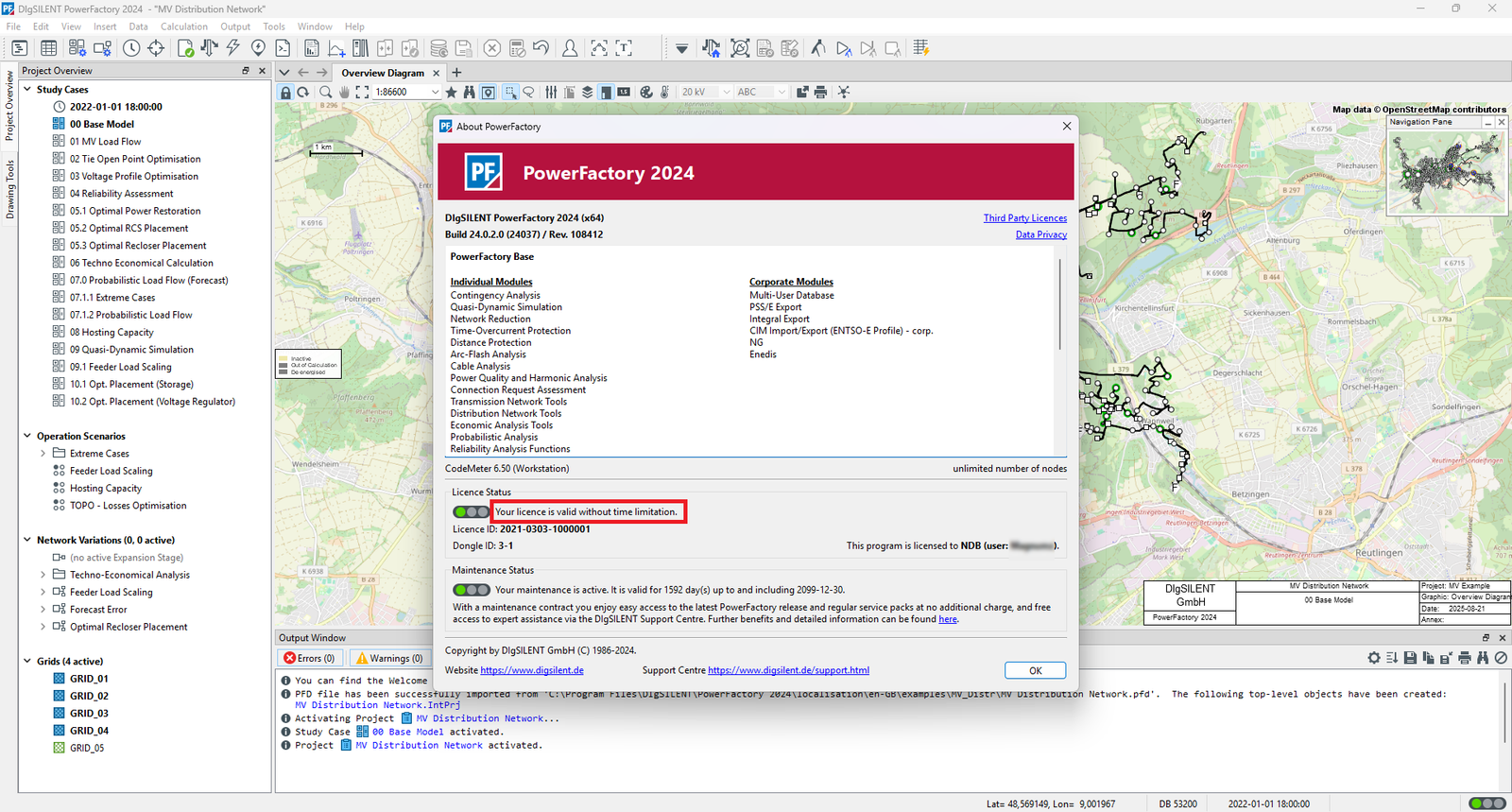Toggle the diagram freeze lock icon
The height and width of the screenshot is (812, 1512).
285,92
